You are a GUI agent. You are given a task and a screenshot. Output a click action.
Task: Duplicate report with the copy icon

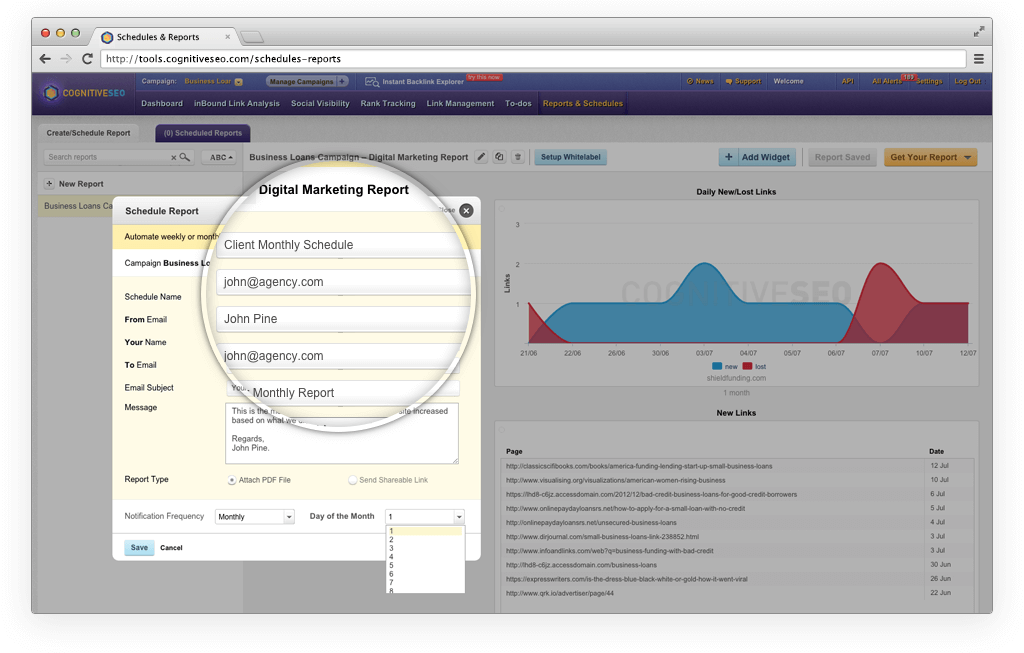pyautogui.click(x=500, y=157)
